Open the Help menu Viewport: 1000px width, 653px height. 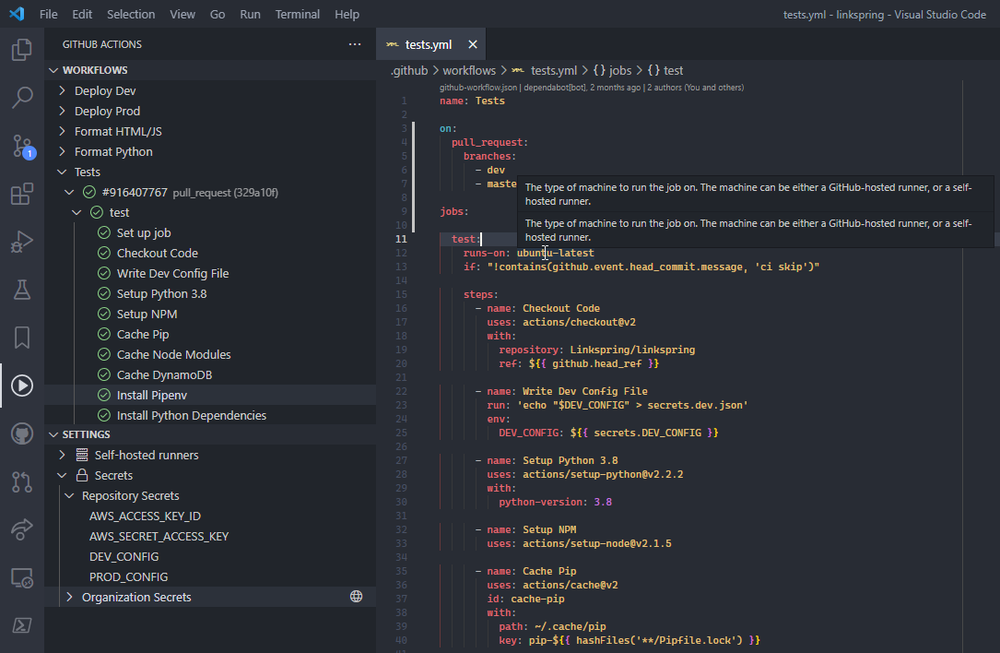tap(347, 14)
